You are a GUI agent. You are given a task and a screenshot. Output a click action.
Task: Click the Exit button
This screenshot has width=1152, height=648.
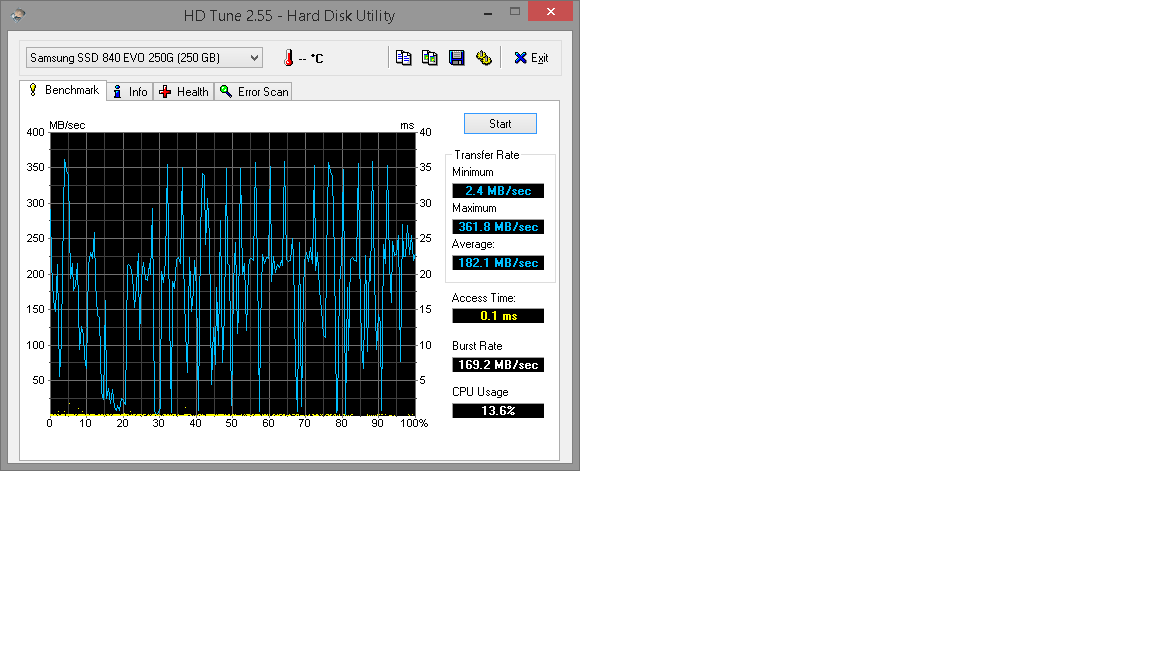(531, 57)
